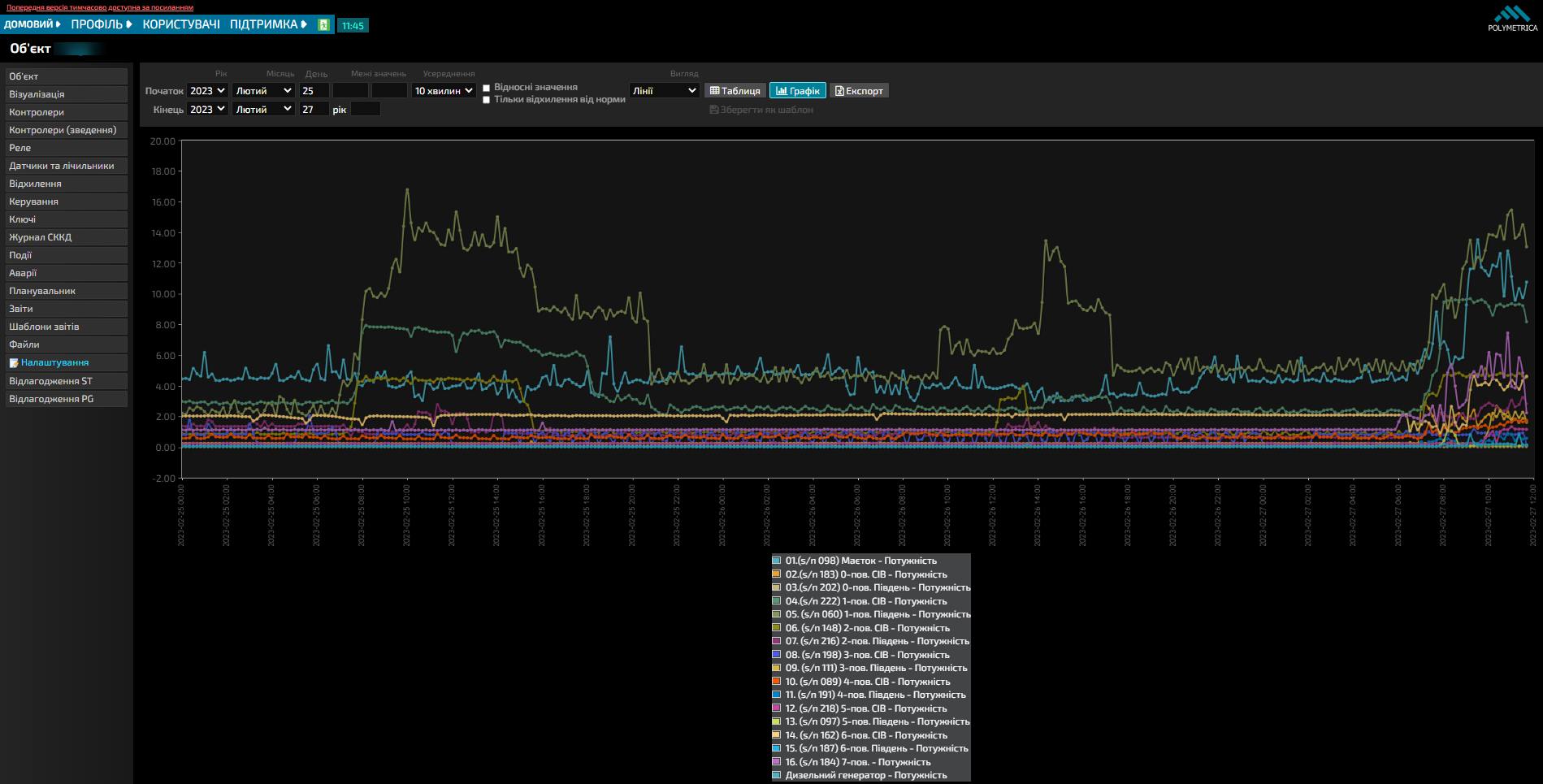This screenshot has height=784, width=1543.
Task: Open the Вигляд dropdown Лінії
Action: 664,91
